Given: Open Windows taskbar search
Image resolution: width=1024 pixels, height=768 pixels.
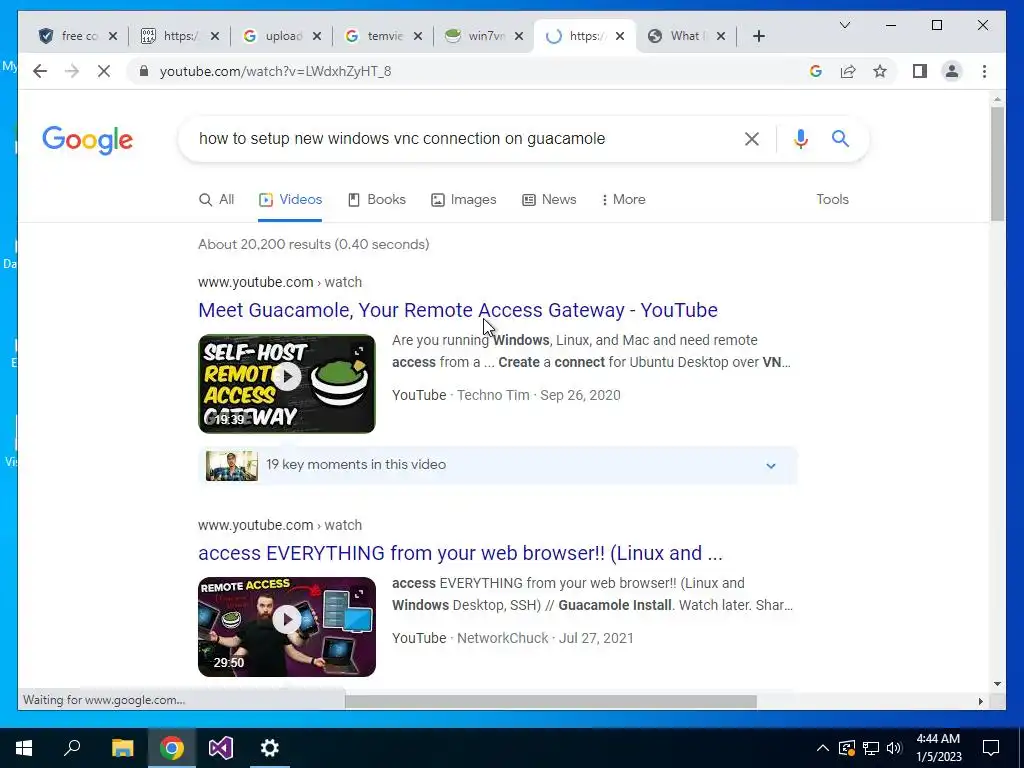Looking at the screenshot, I should coord(72,748).
